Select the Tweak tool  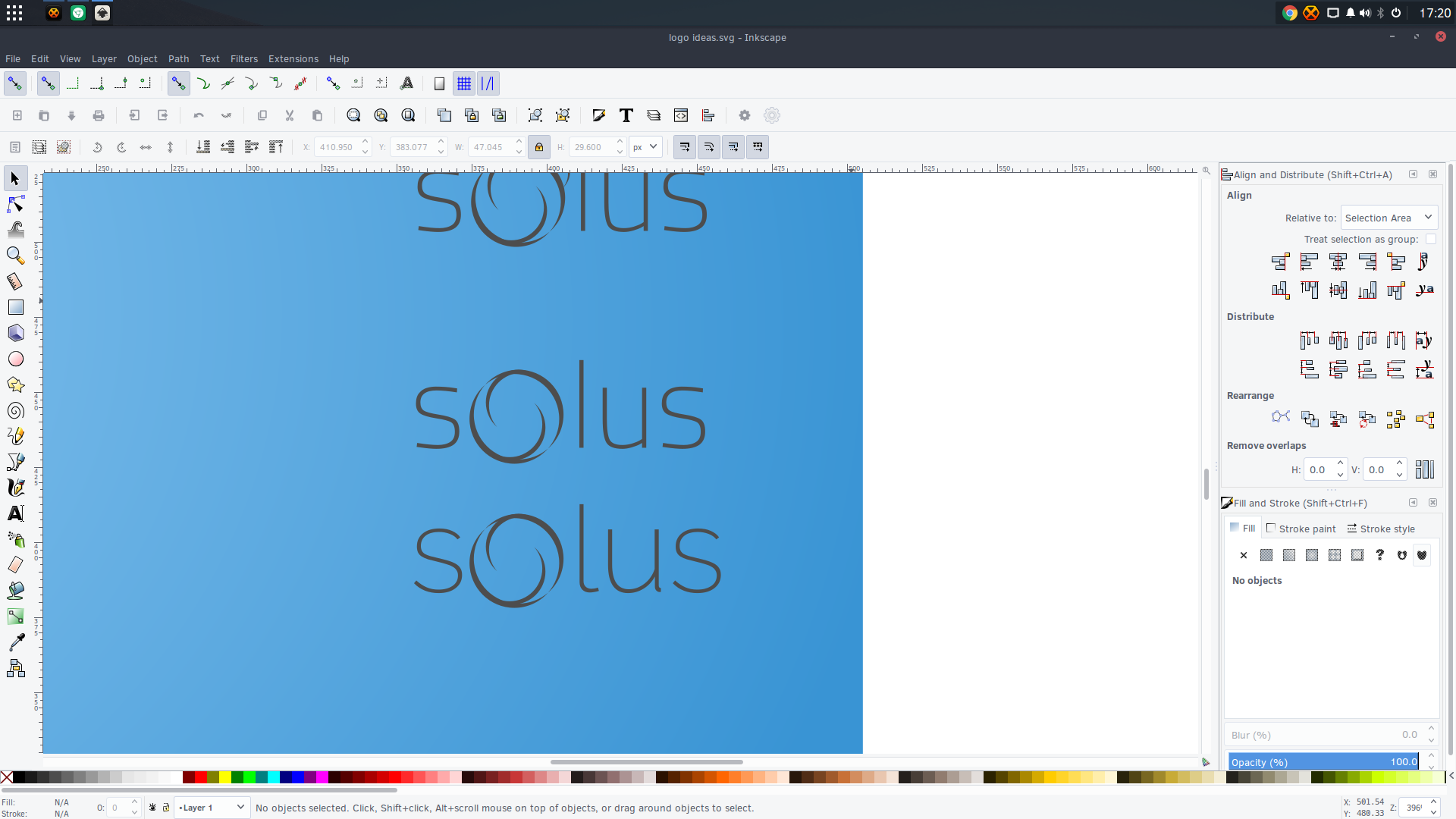pos(15,230)
